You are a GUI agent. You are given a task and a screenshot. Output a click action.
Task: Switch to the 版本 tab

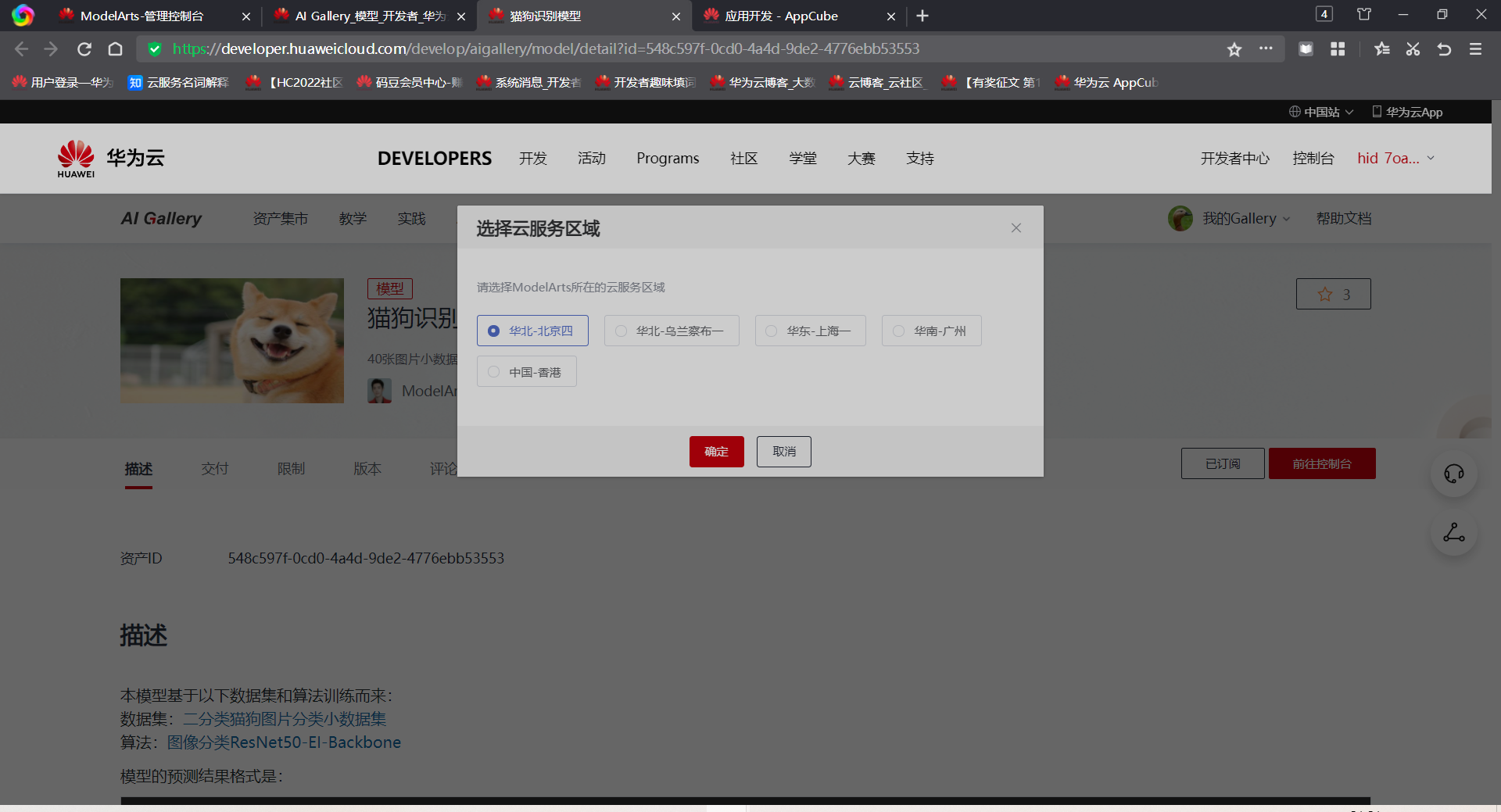tap(367, 469)
